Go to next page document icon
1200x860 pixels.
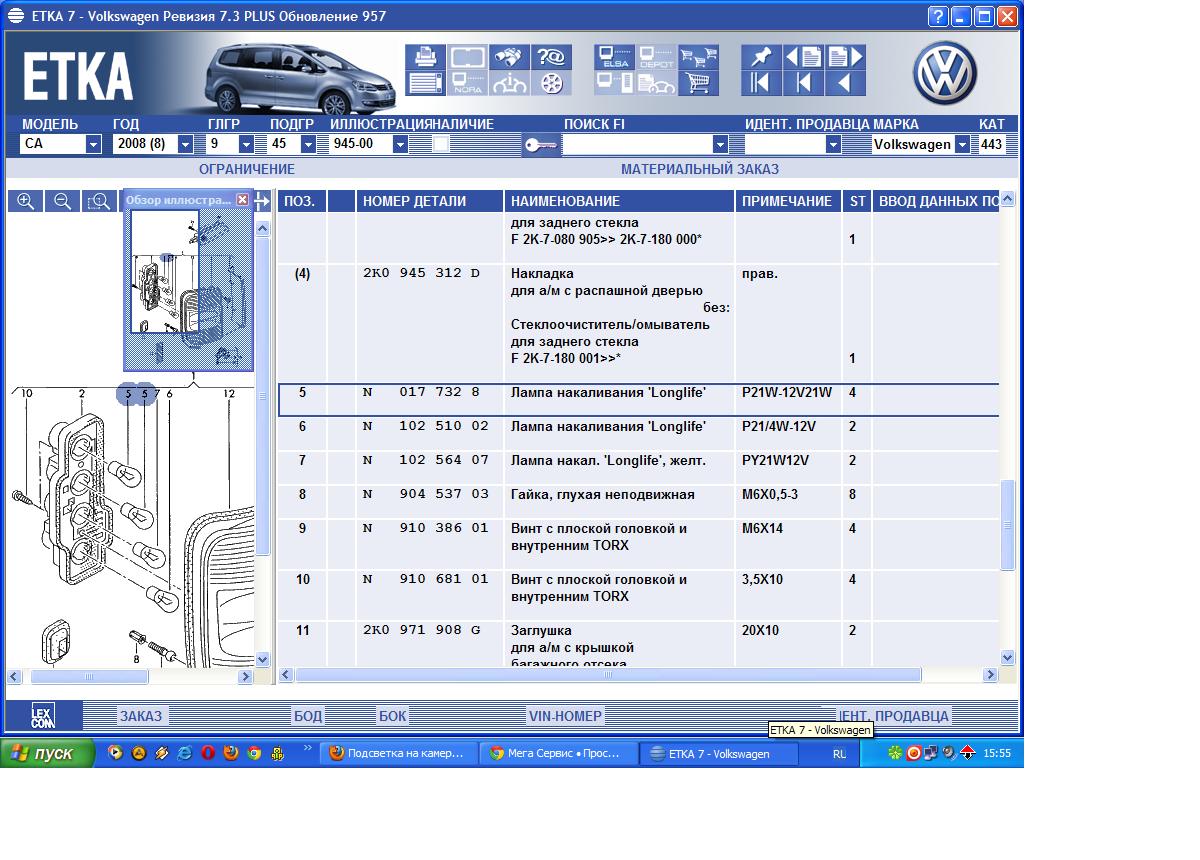tap(845, 57)
